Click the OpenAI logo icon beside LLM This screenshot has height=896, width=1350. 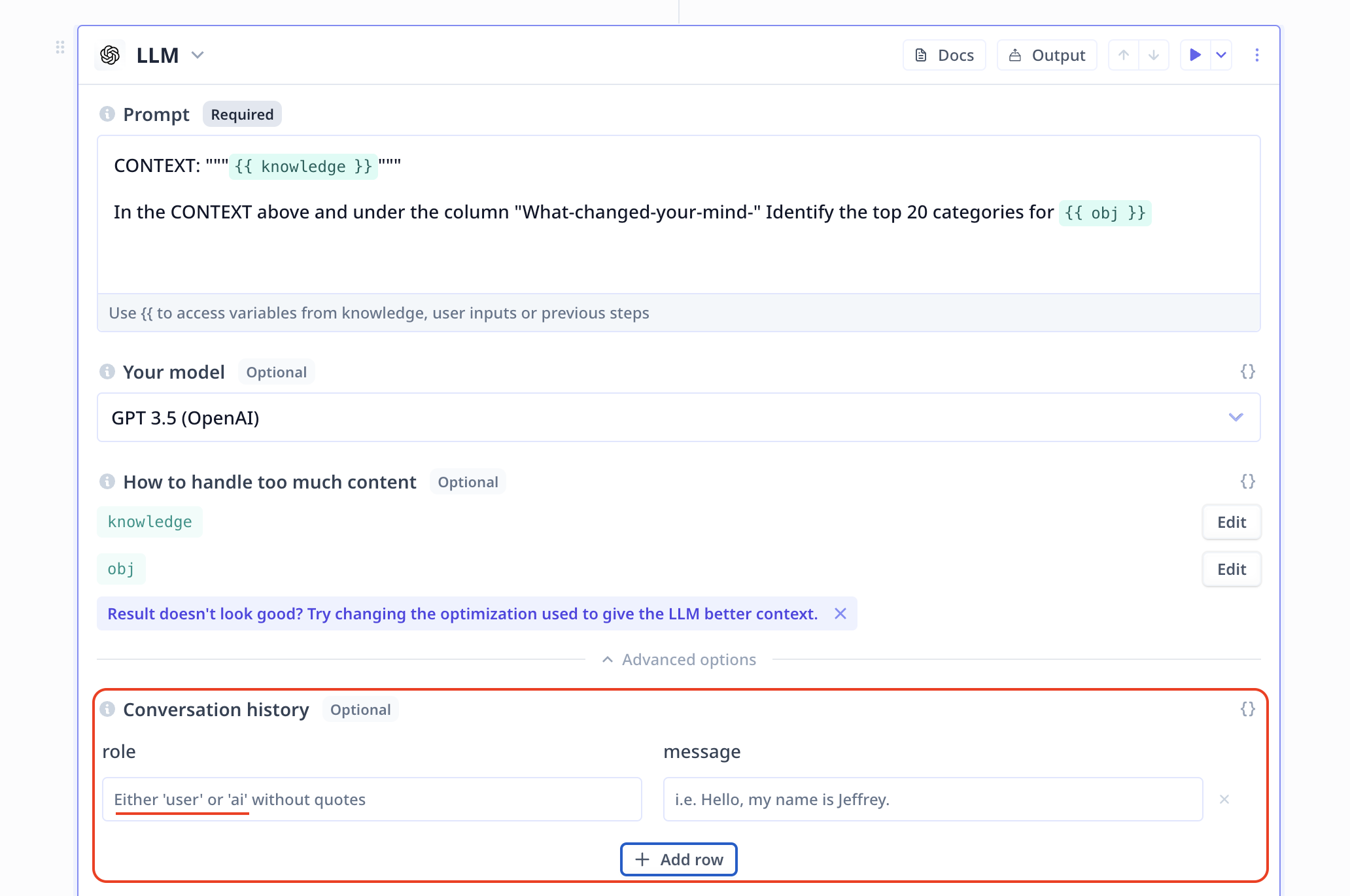coord(110,55)
